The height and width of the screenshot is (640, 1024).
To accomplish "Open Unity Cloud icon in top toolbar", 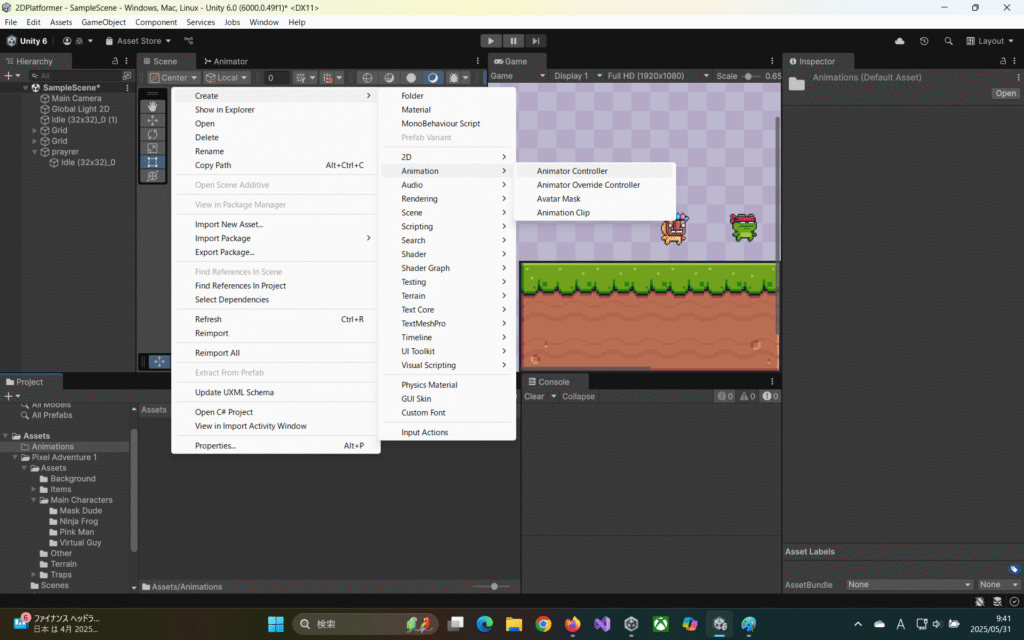I will [899, 40].
